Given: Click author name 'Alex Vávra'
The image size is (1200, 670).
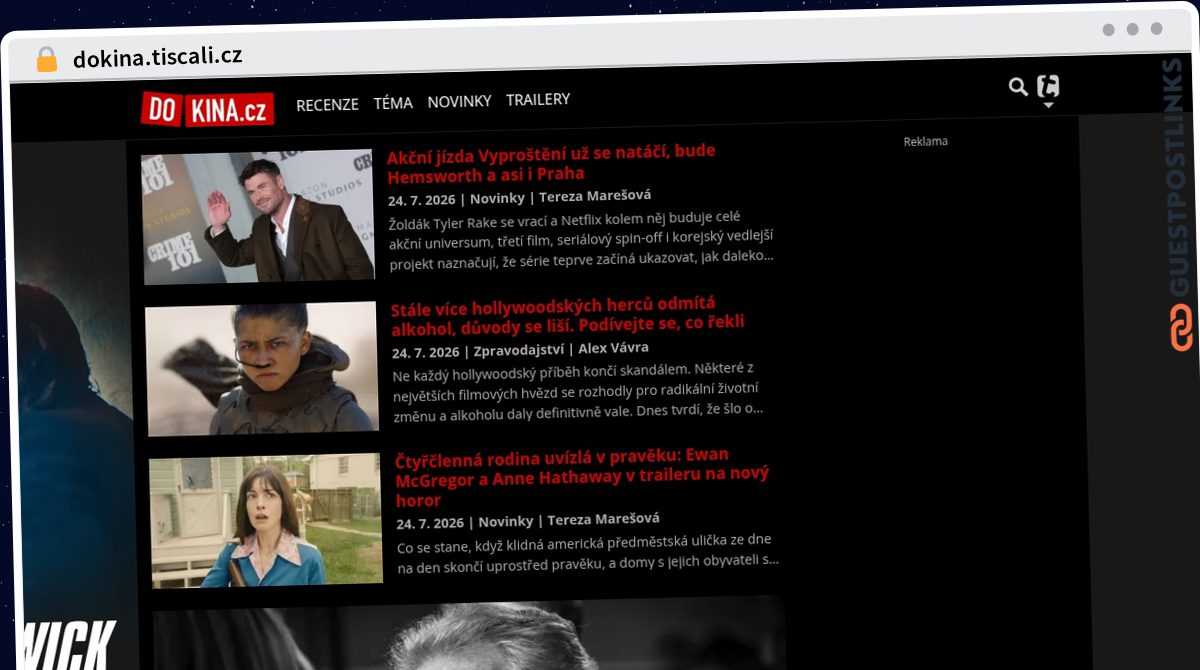Looking at the screenshot, I should coord(613,348).
